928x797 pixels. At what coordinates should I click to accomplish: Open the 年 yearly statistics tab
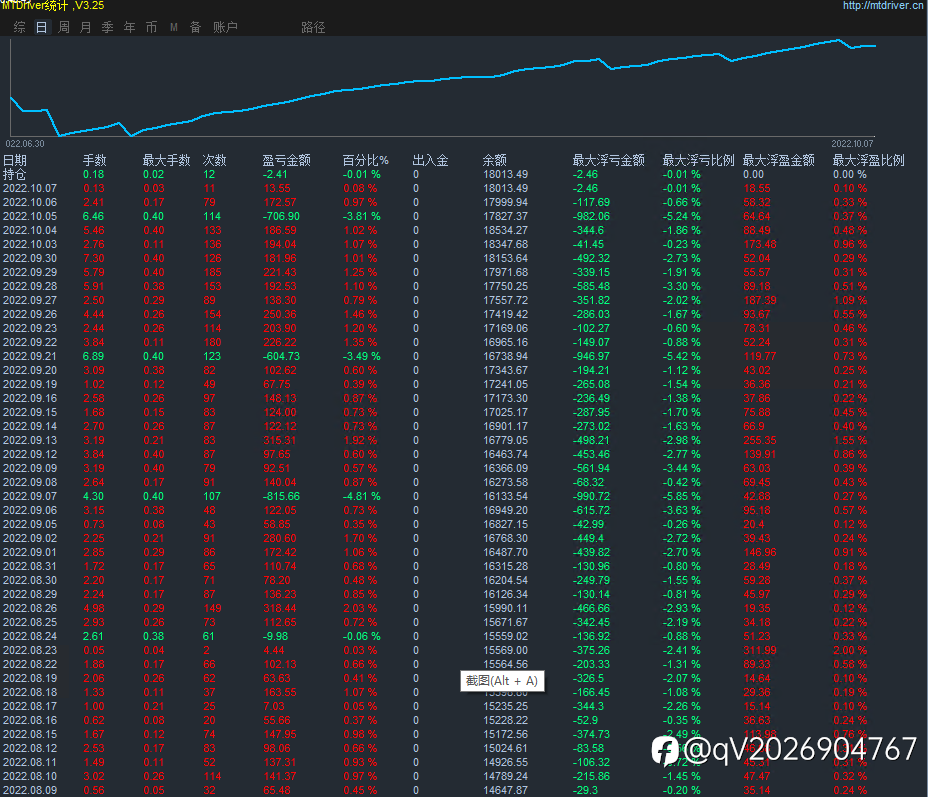130,27
